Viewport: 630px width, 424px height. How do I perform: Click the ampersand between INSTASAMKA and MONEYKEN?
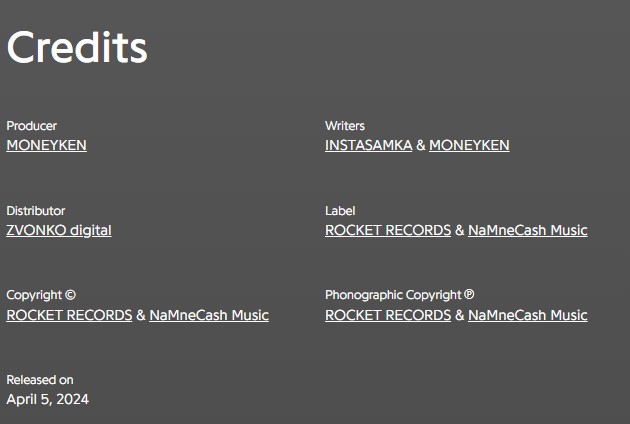pos(421,145)
